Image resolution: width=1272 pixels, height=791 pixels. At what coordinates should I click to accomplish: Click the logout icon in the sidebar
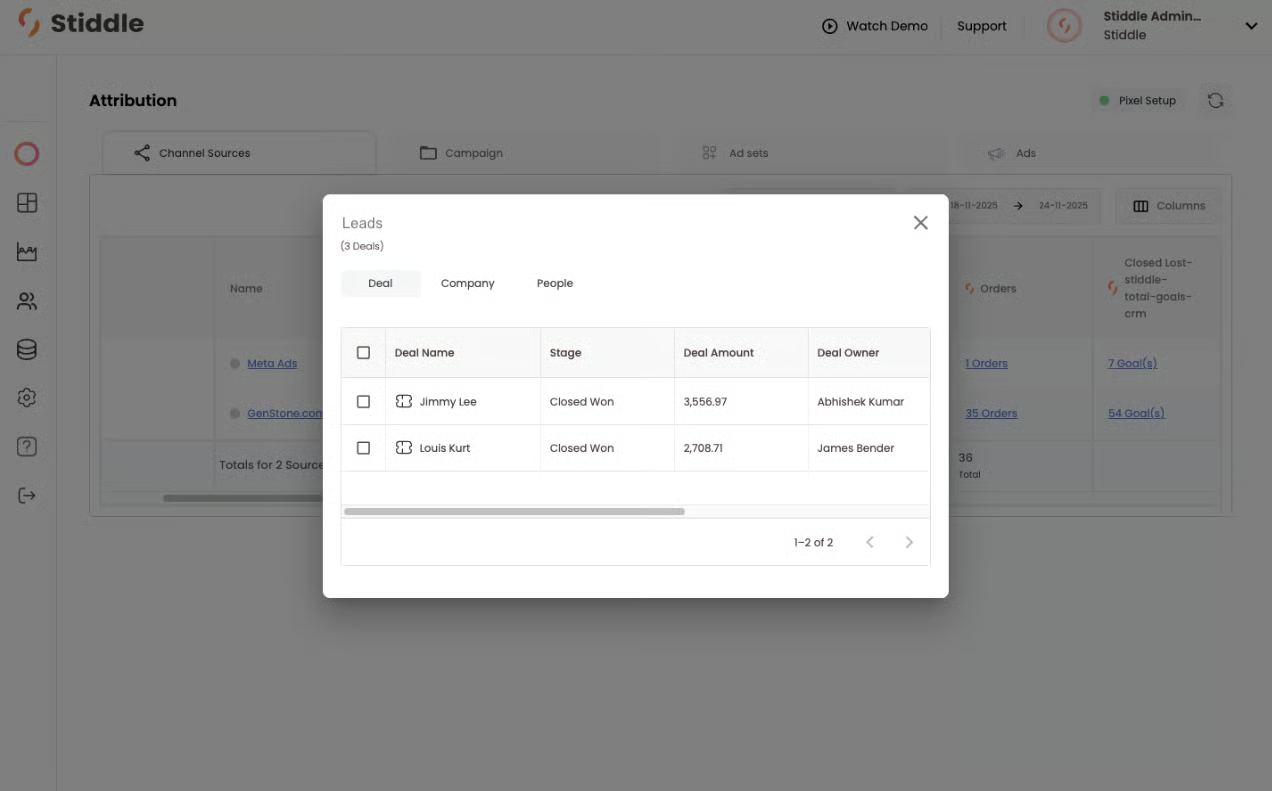27,496
